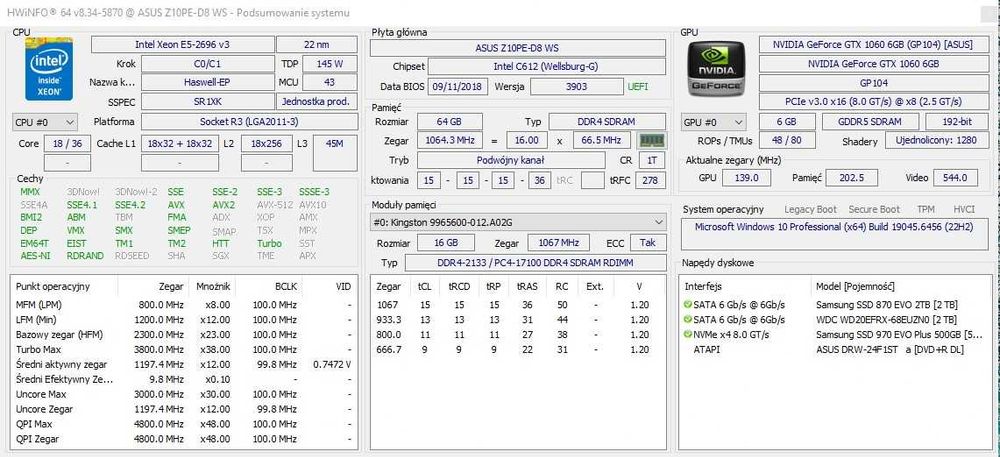Click the AVX2 feature flag
This screenshot has width=1000, height=457.
pyautogui.click(x=223, y=205)
